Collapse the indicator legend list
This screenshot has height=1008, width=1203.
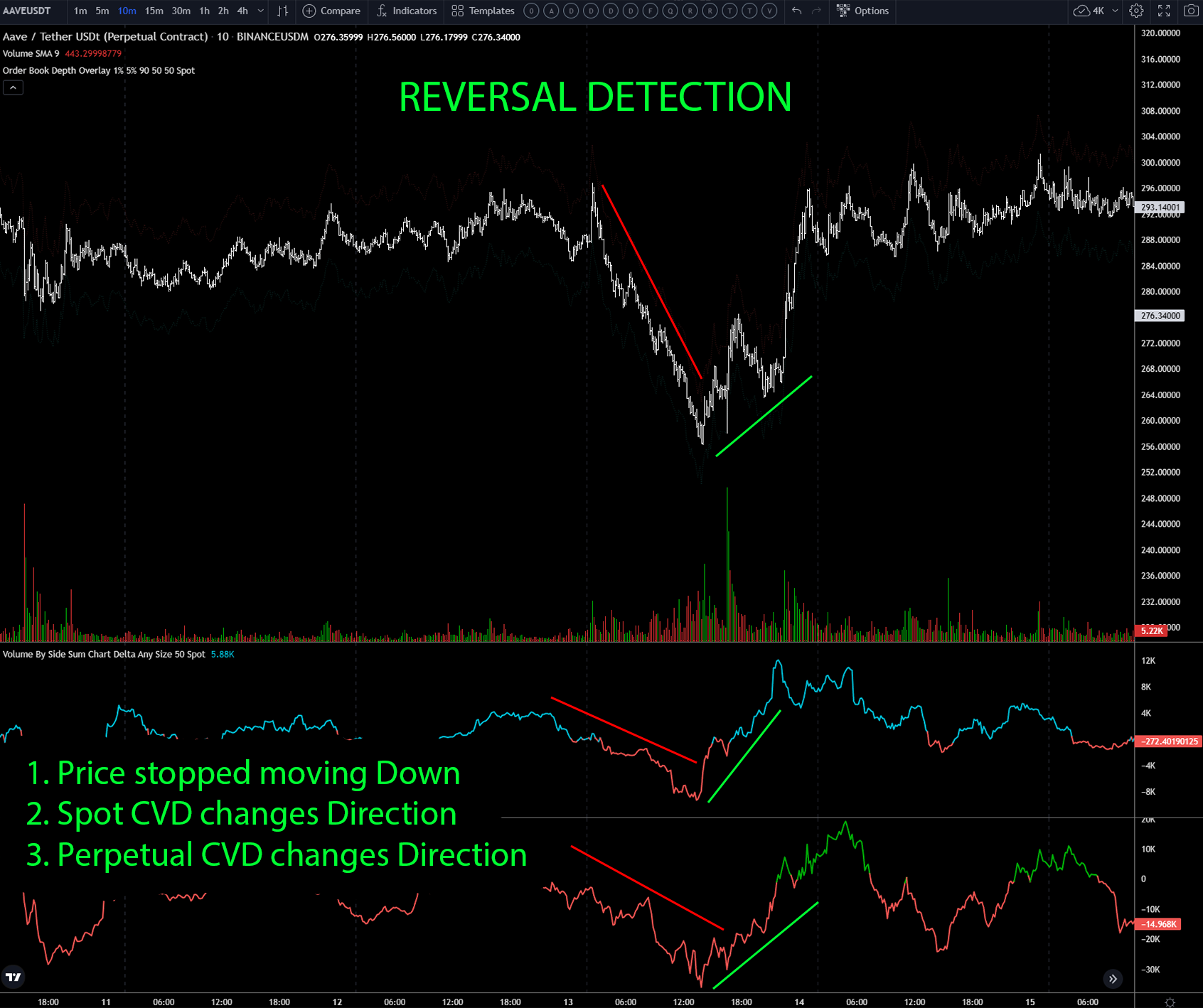[x=13, y=87]
